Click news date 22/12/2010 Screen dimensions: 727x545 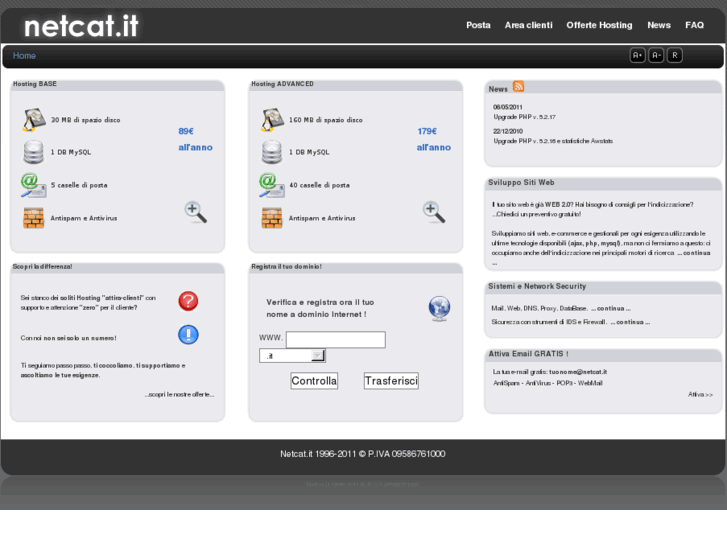[x=508, y=131]
